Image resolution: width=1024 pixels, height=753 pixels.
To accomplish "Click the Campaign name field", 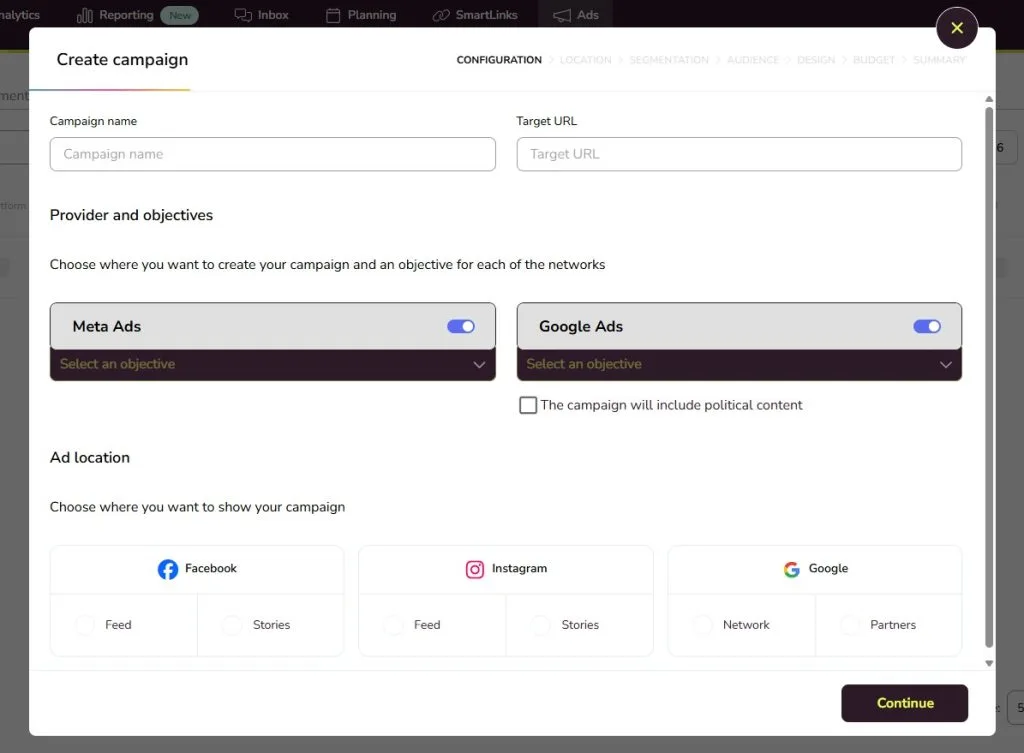I will pyautogui.click(x=272, y=154).
